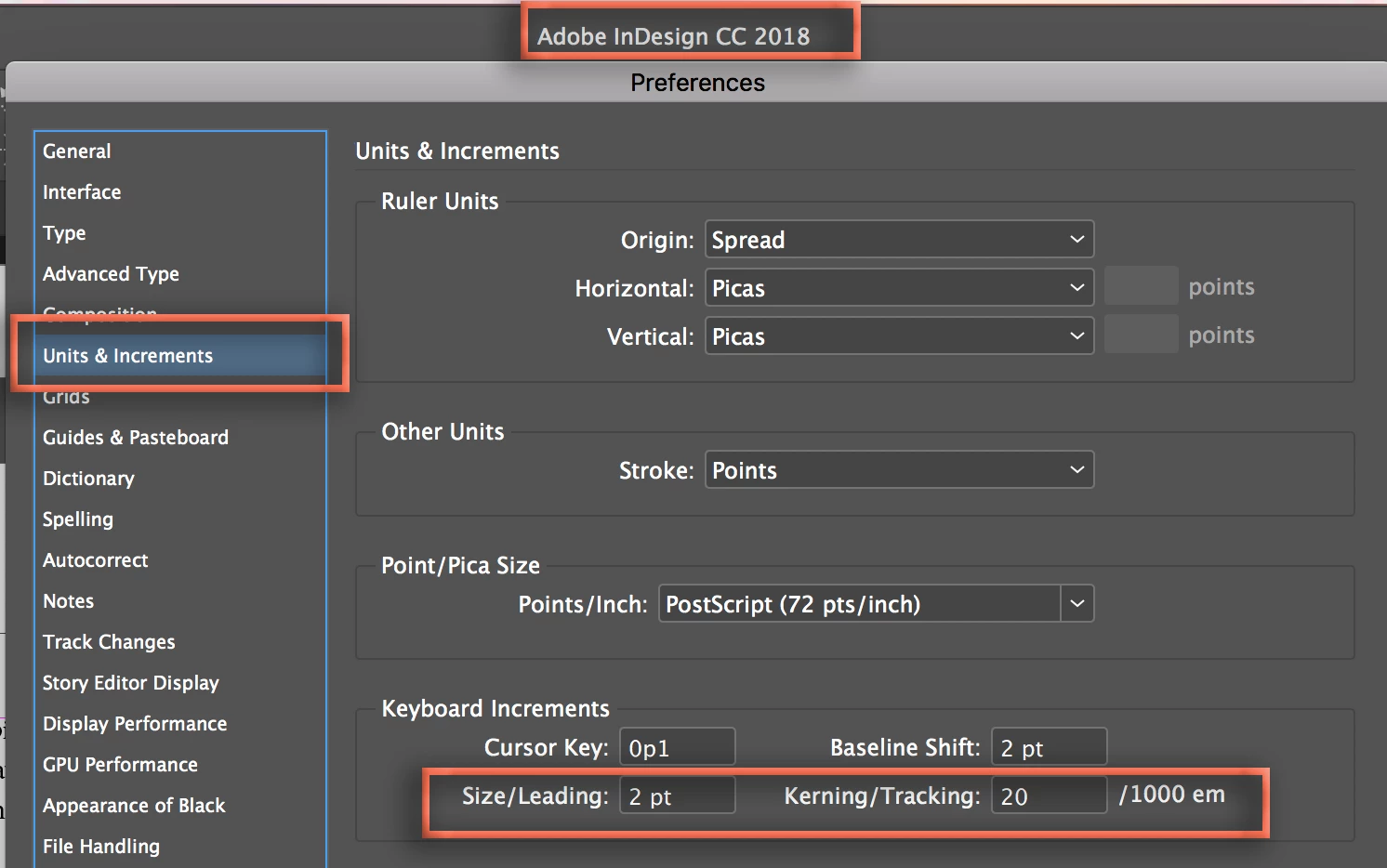Image resolution: width=1387 pixels, height=868 pixels.
Task: Open the Stroke units dropdown
Action: pos(899,470)
